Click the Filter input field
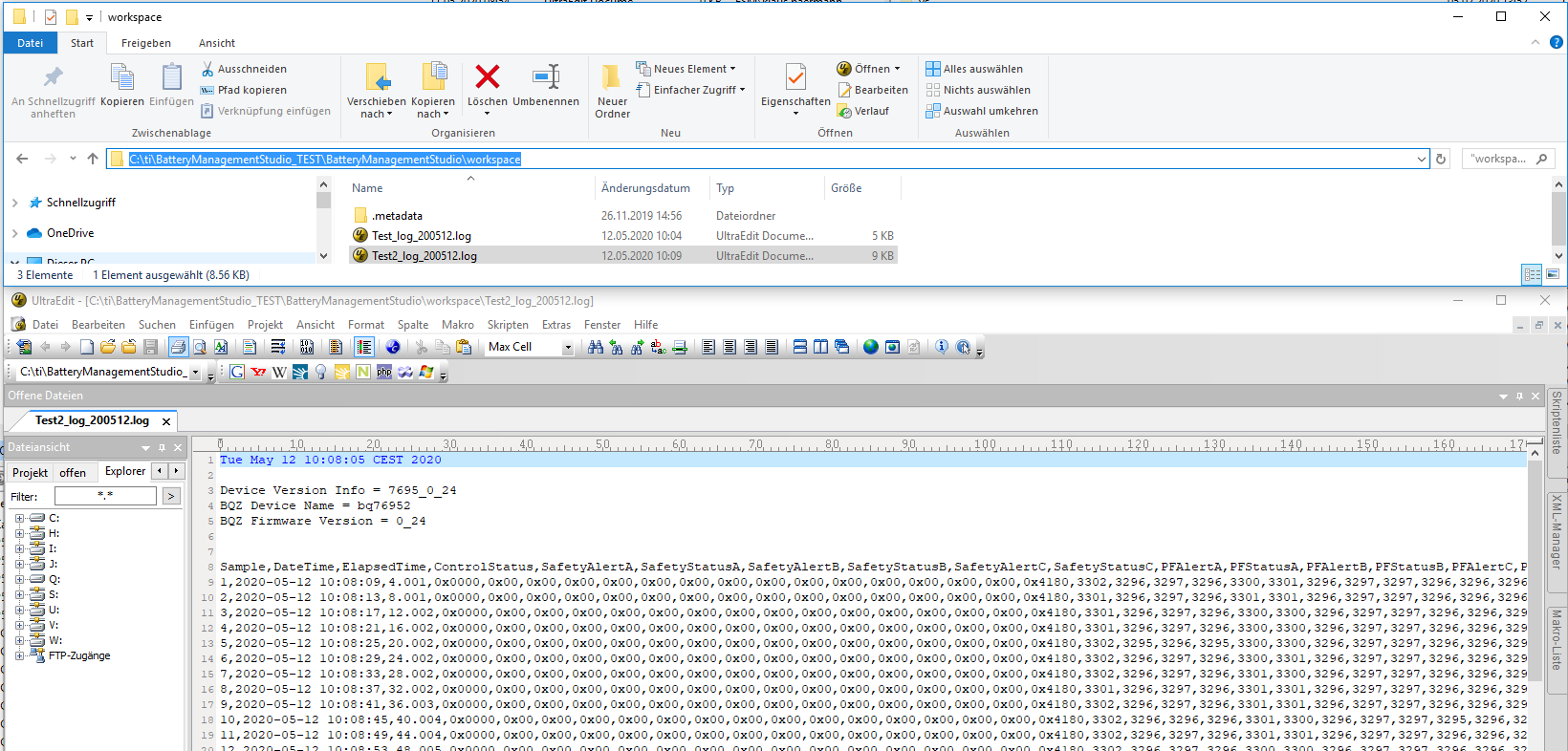This screenshot has height=751, width=1568. 105,496
